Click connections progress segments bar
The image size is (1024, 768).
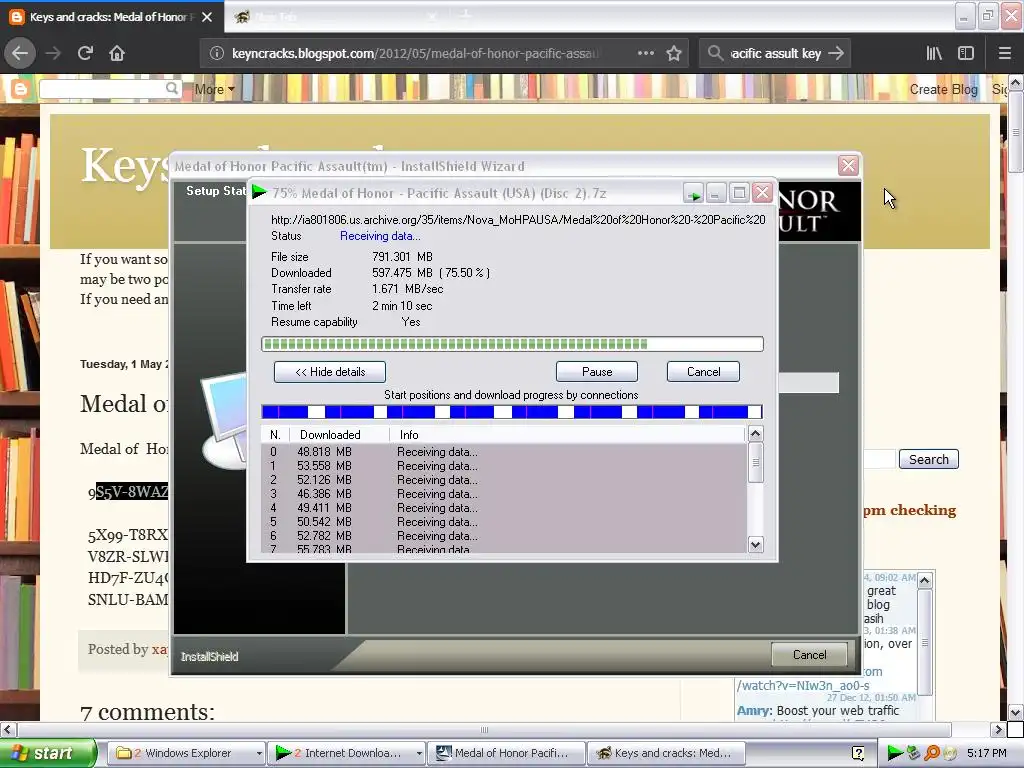coord(512,411)
